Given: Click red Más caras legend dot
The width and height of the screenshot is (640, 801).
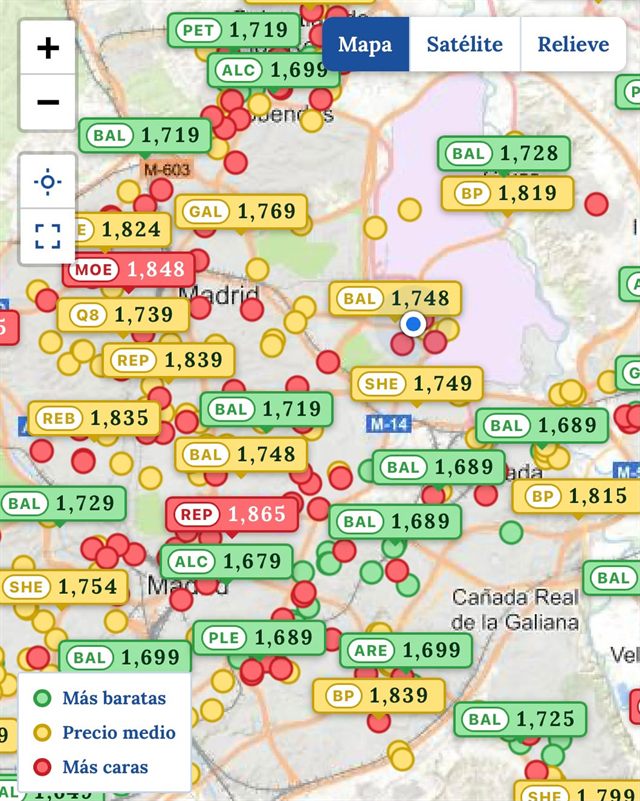Looking at the screenshot, I should click(42, 767).
